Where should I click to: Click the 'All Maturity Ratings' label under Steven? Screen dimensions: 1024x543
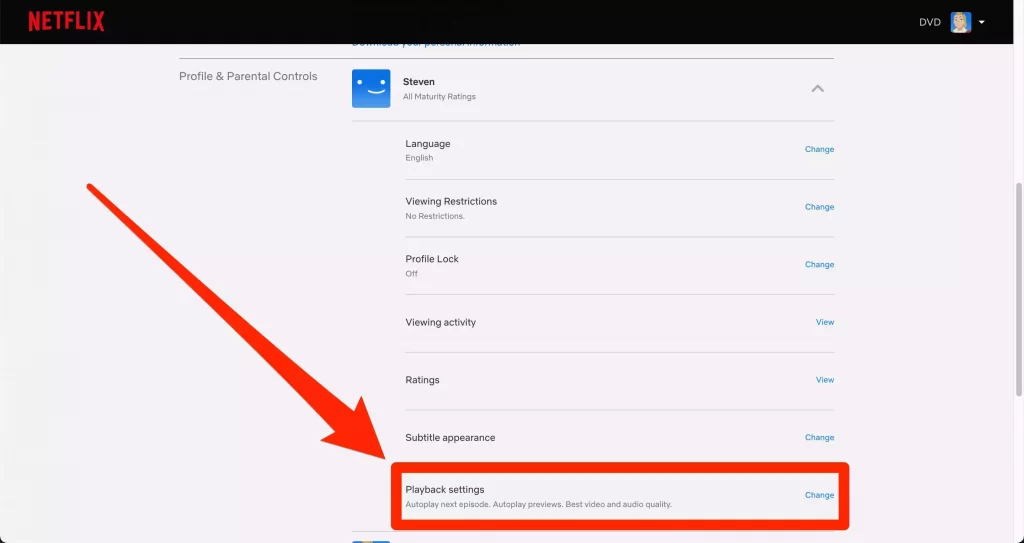439,97
